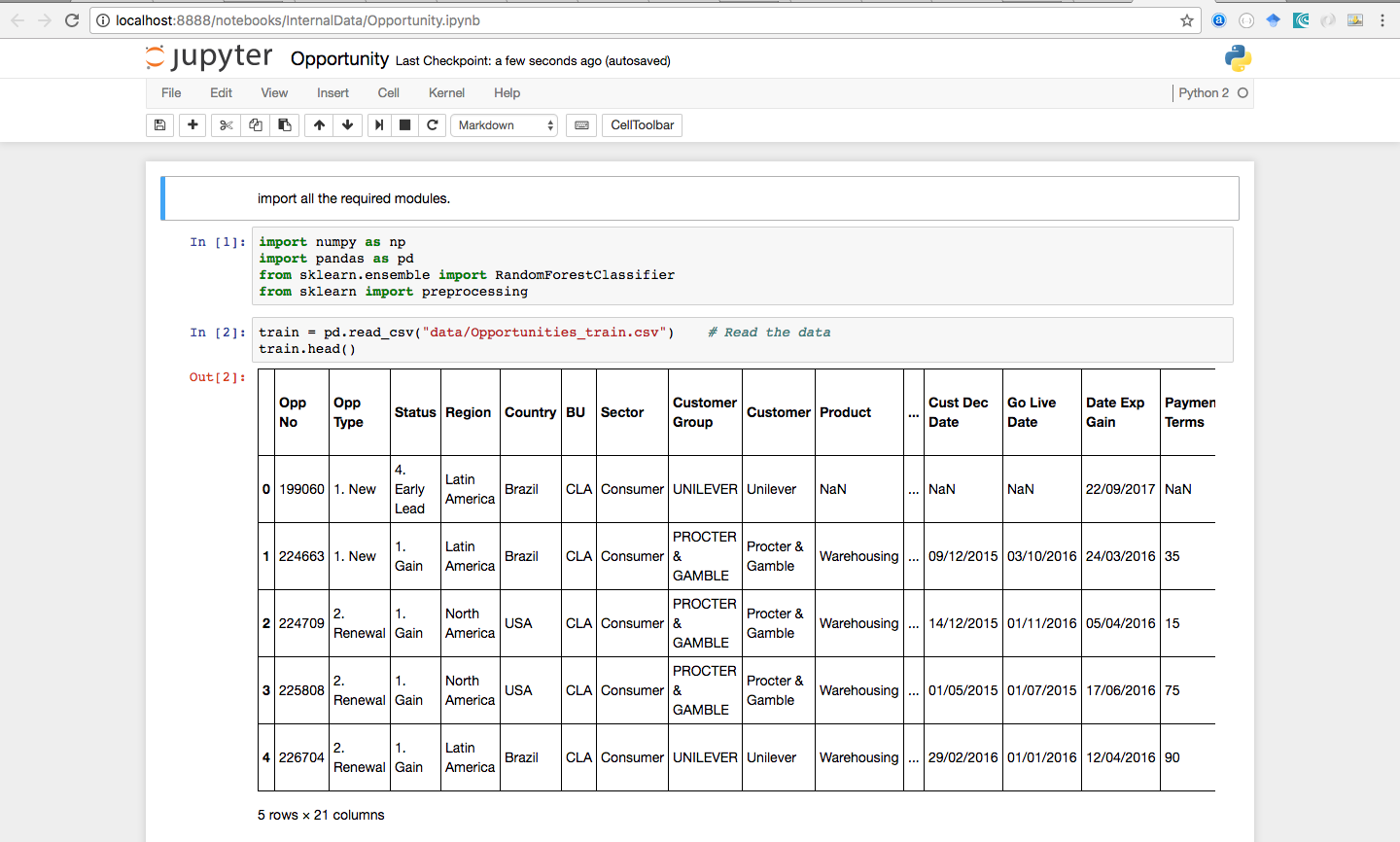
Task: Open the Edit menu
Action: point(221,93)
